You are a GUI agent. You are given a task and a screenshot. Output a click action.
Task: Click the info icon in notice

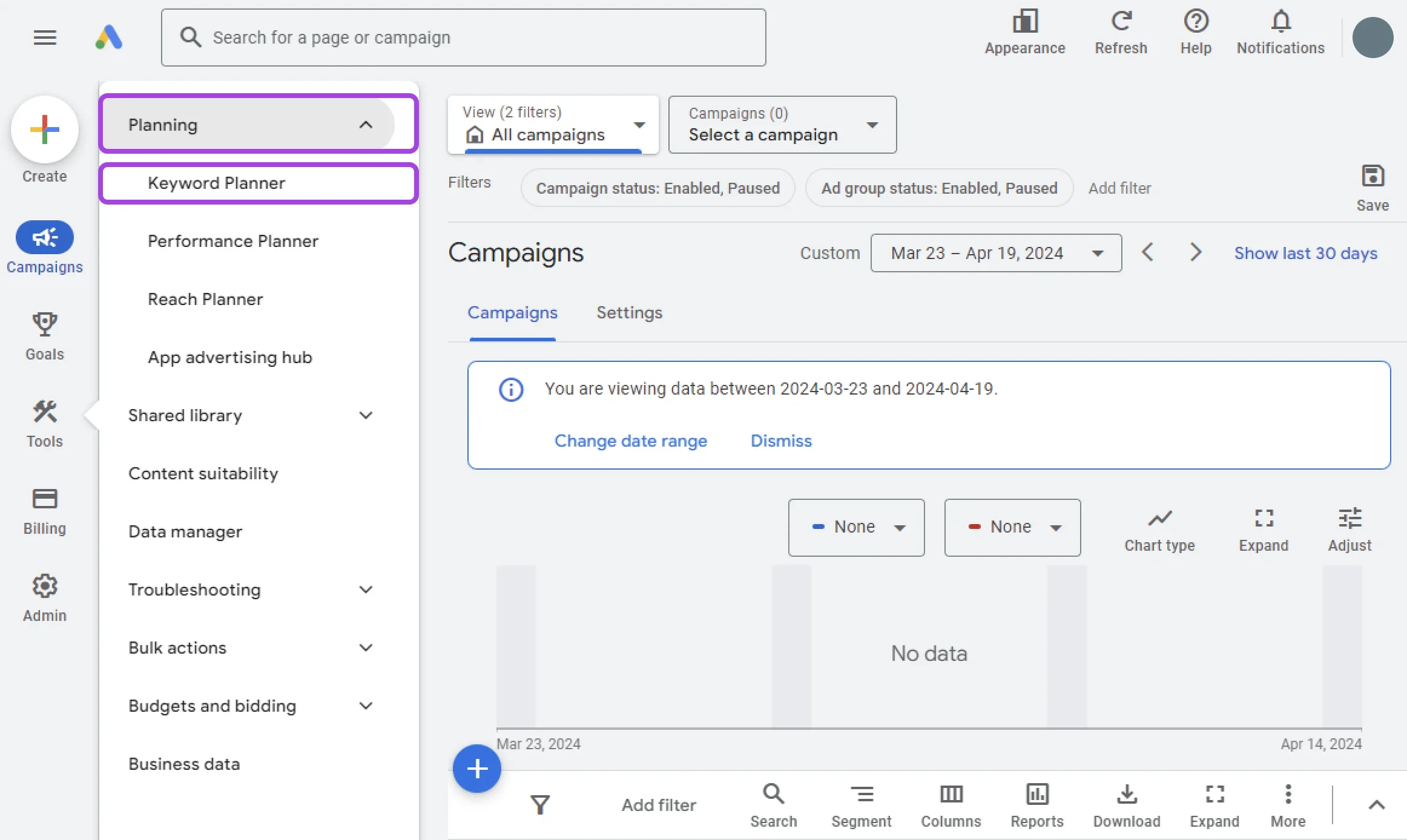[511, 389]
